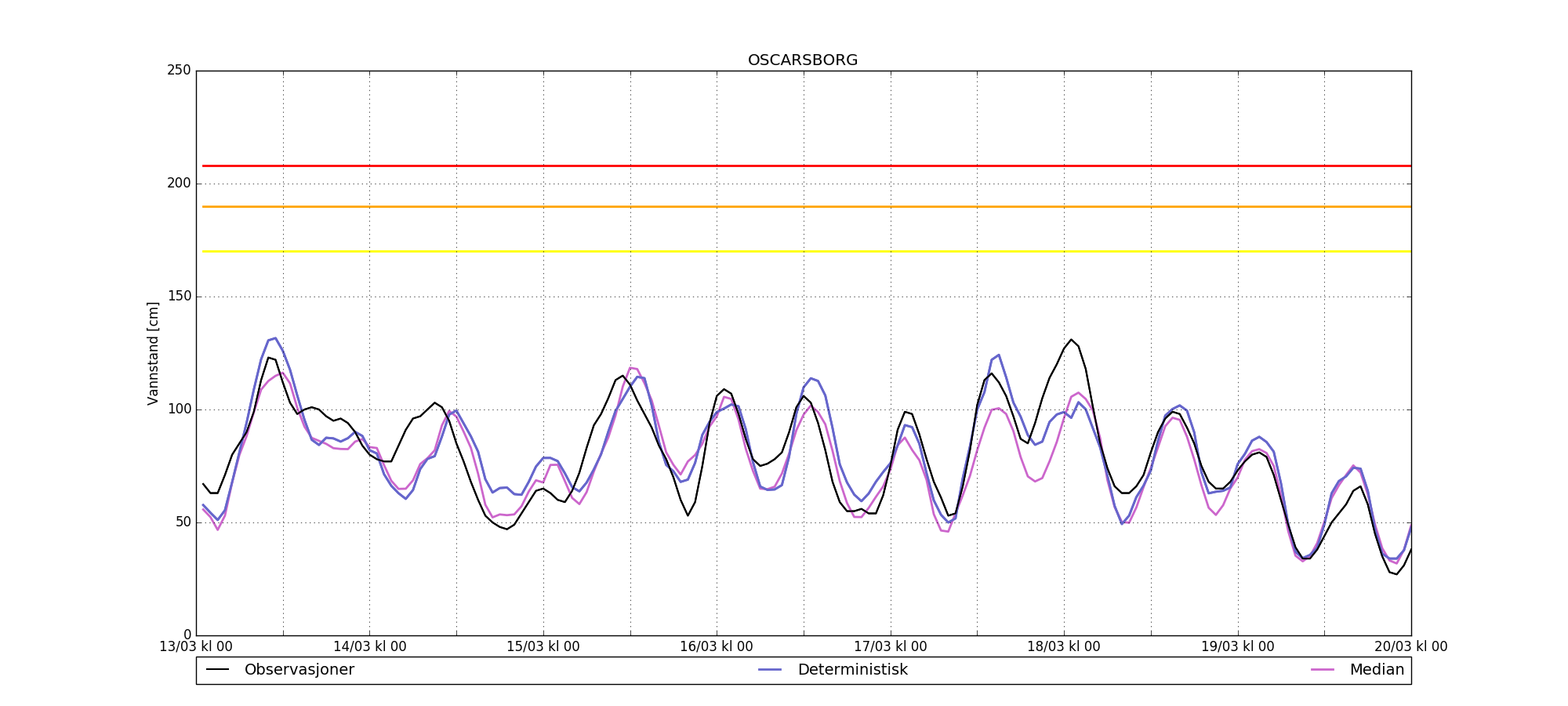Viewport: 1568px width, 706px height.
Task: Click the 16/03 kl 00 x-axis label
Action: pyautogui.click(x=717, y=647)
